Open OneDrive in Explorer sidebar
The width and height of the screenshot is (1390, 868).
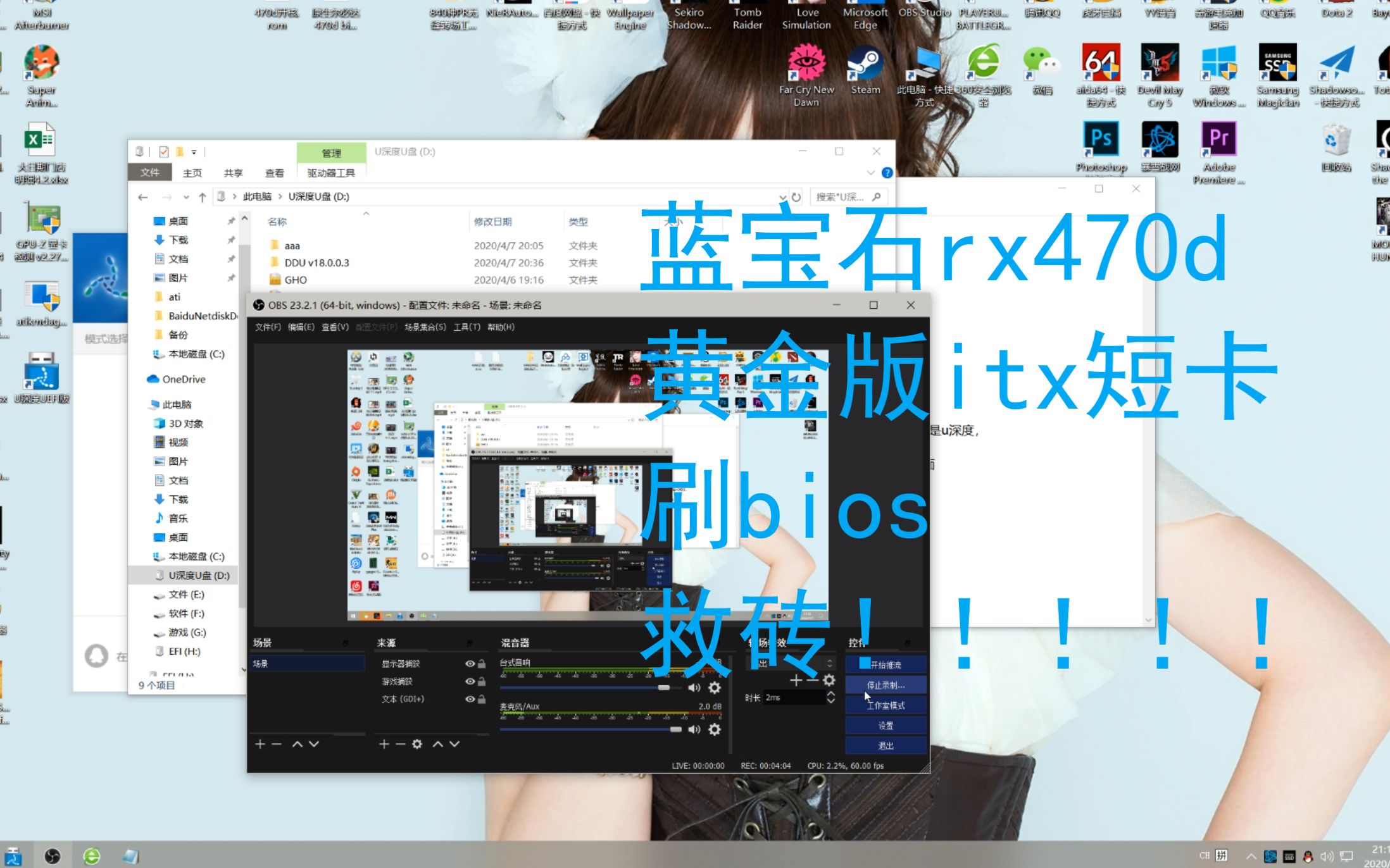pyautogui.click(x=184, y=379)
